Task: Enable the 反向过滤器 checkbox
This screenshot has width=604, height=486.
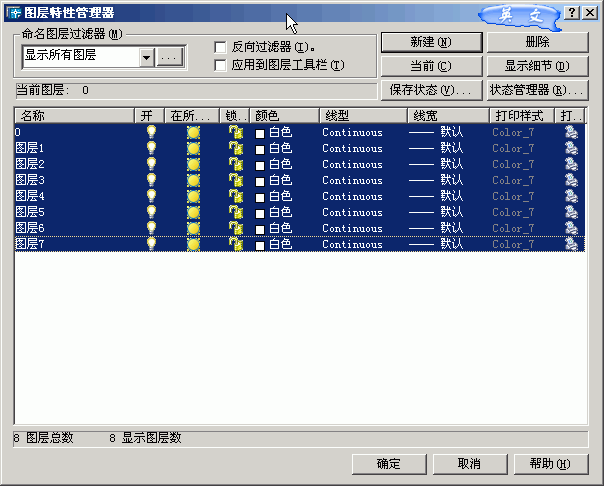Action: coord(220,47)
